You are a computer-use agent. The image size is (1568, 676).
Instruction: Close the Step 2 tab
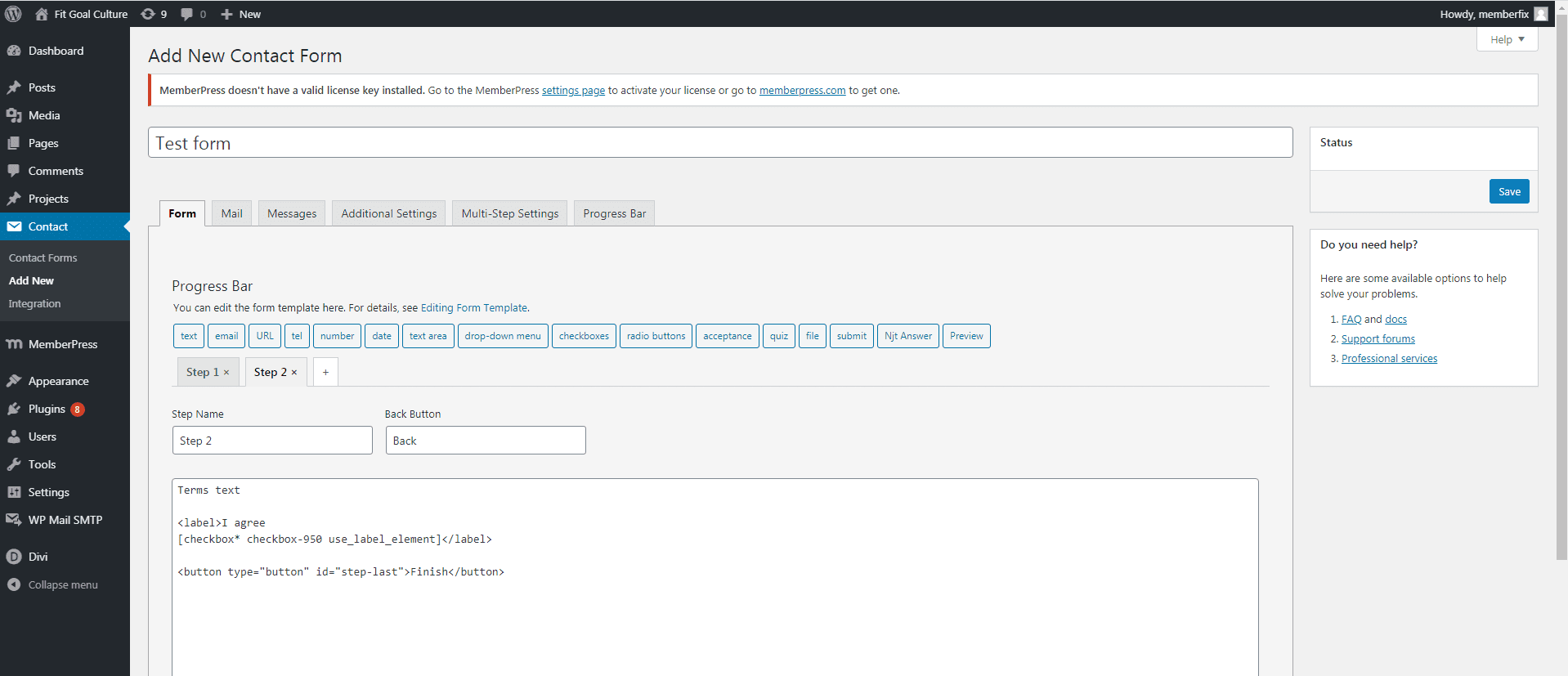[294, 373]
